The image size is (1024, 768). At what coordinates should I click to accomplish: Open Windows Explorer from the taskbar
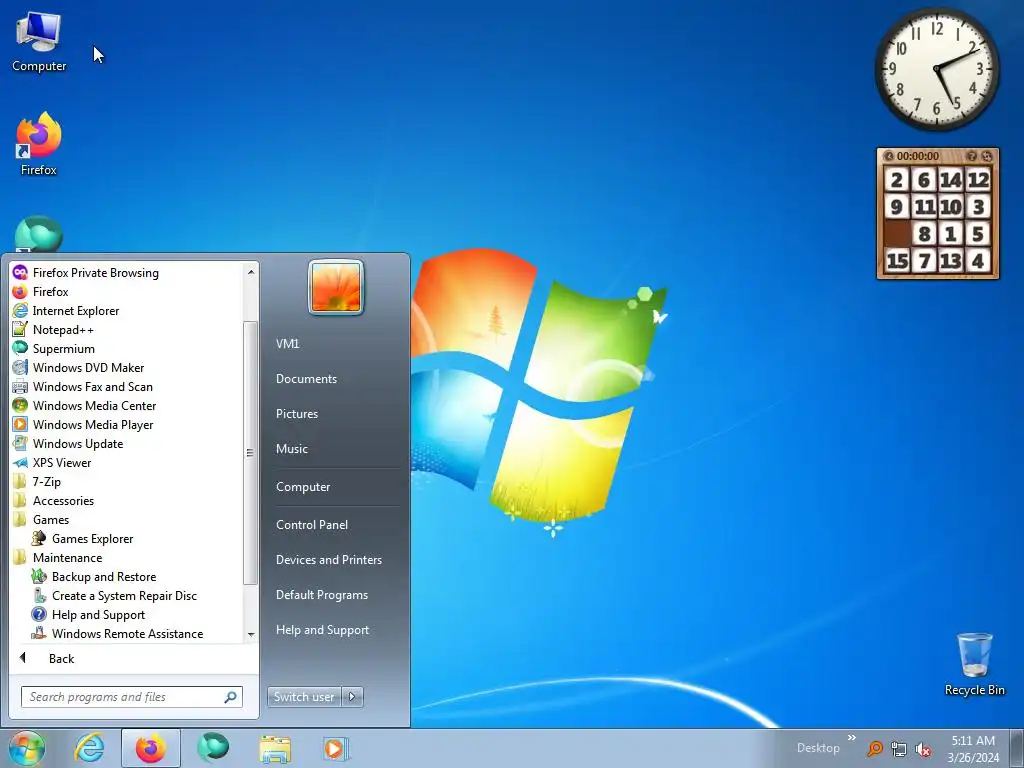click(275, 748)
